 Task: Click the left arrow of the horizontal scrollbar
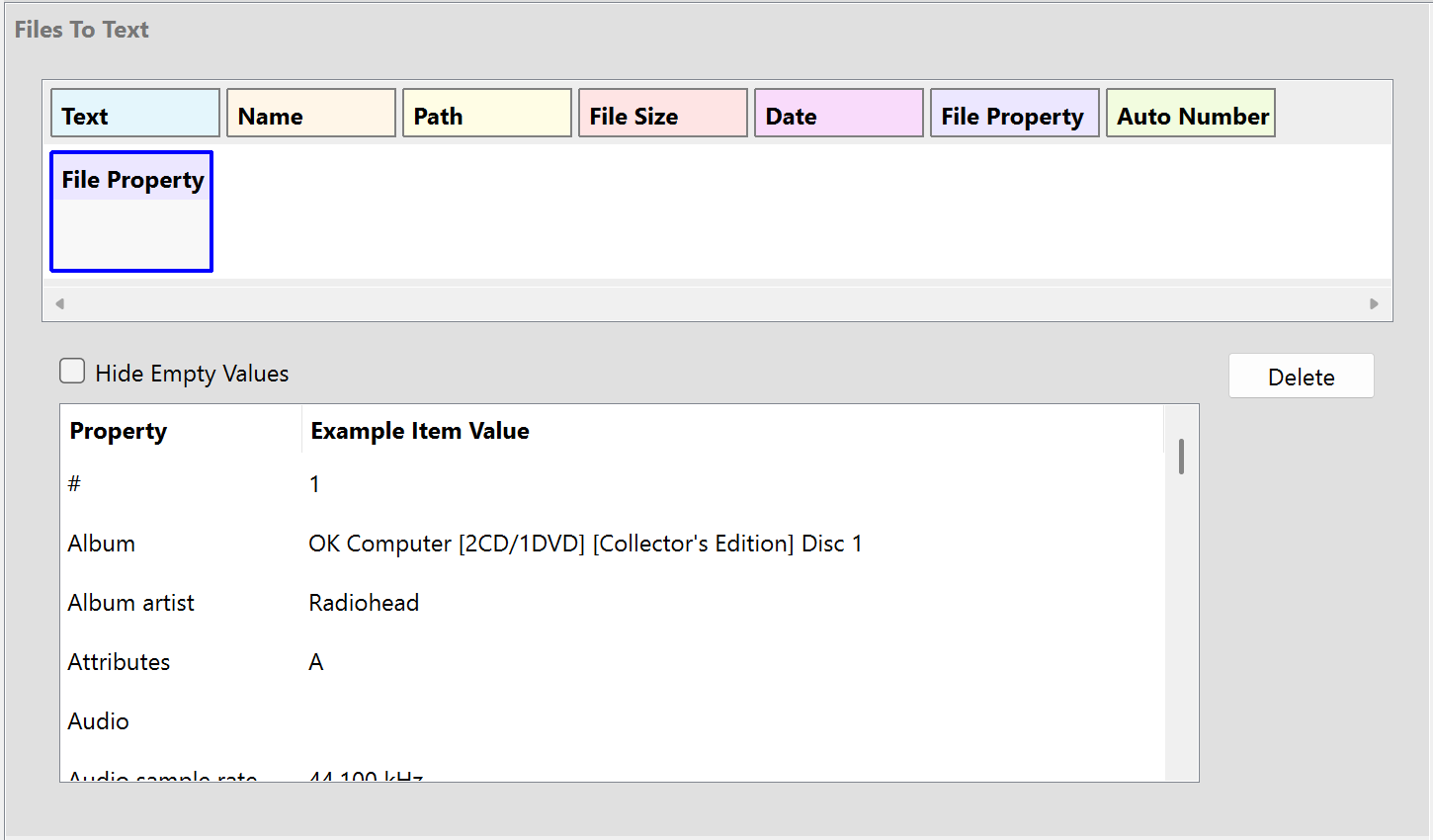59,303
